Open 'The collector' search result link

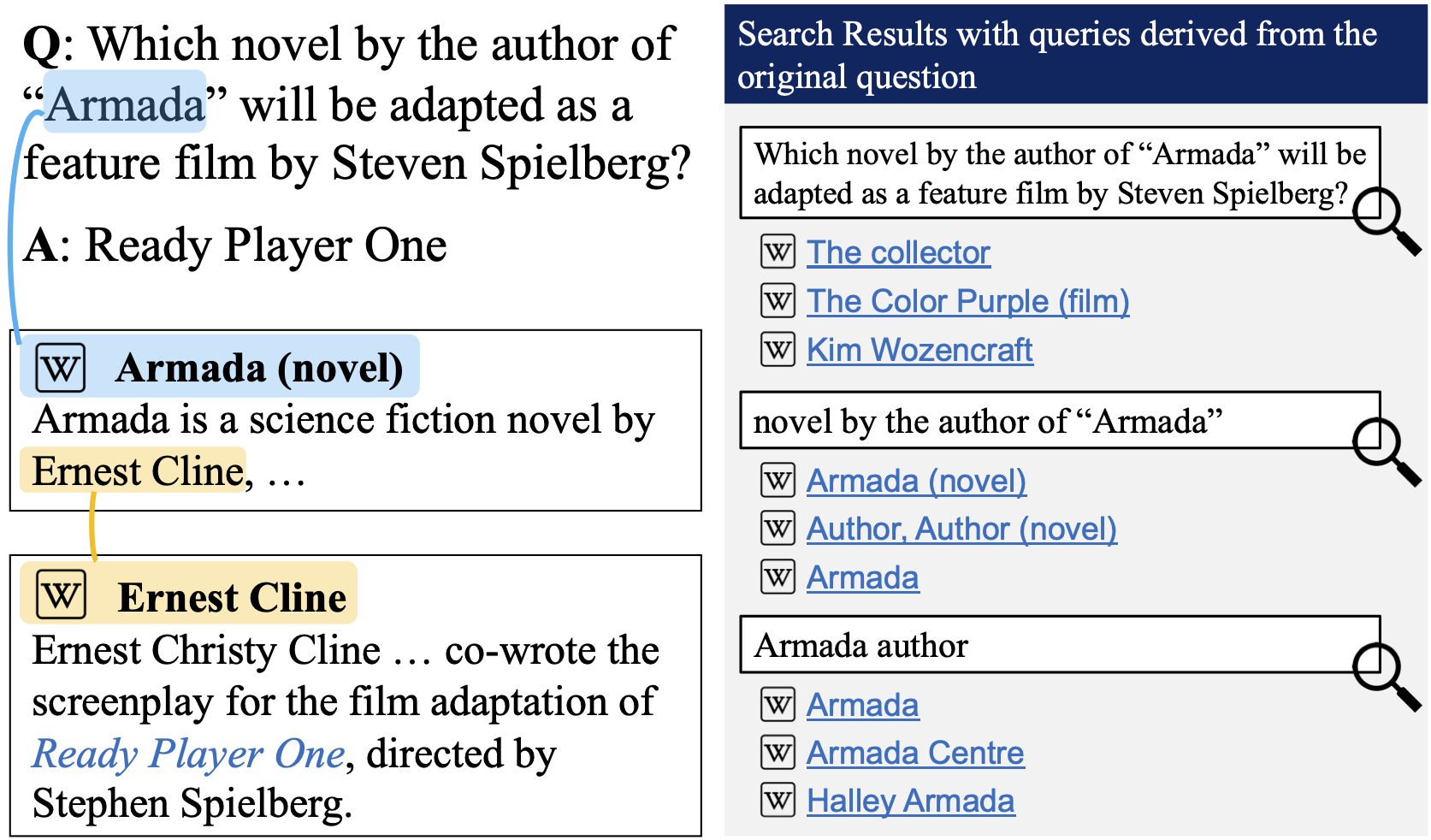pyautogui.click(x=898, y=253)
